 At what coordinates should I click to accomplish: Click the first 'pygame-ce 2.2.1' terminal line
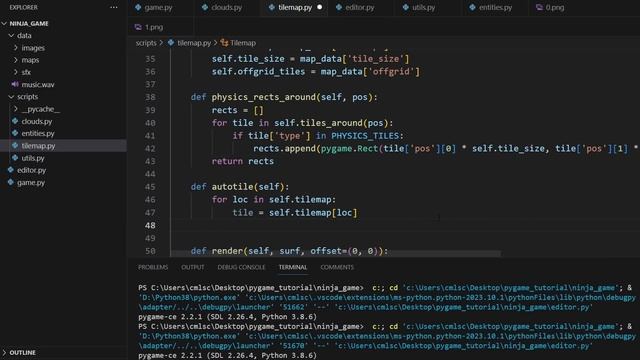click(227, 317)
